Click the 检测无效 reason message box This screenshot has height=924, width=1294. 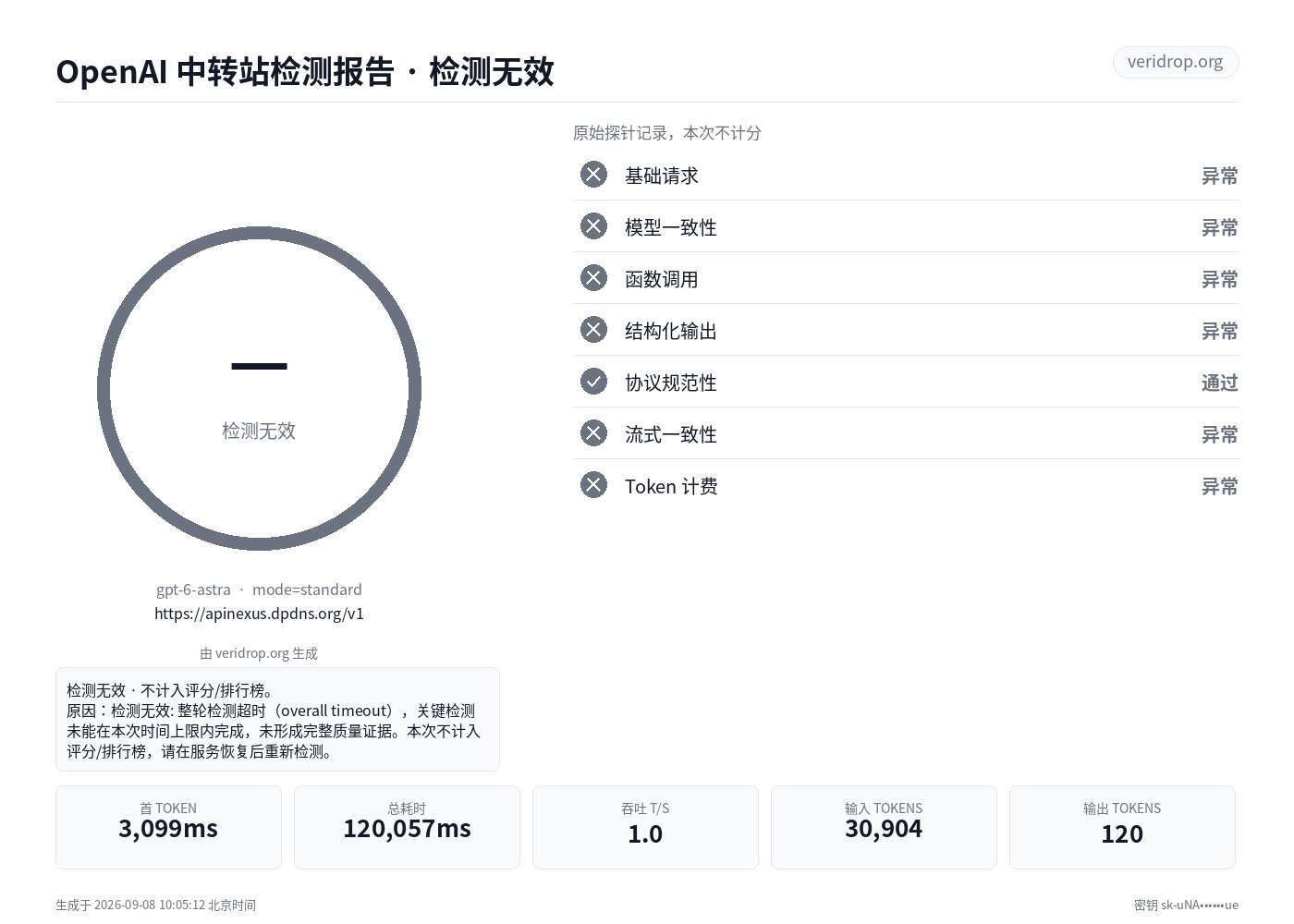click(277, 719)
